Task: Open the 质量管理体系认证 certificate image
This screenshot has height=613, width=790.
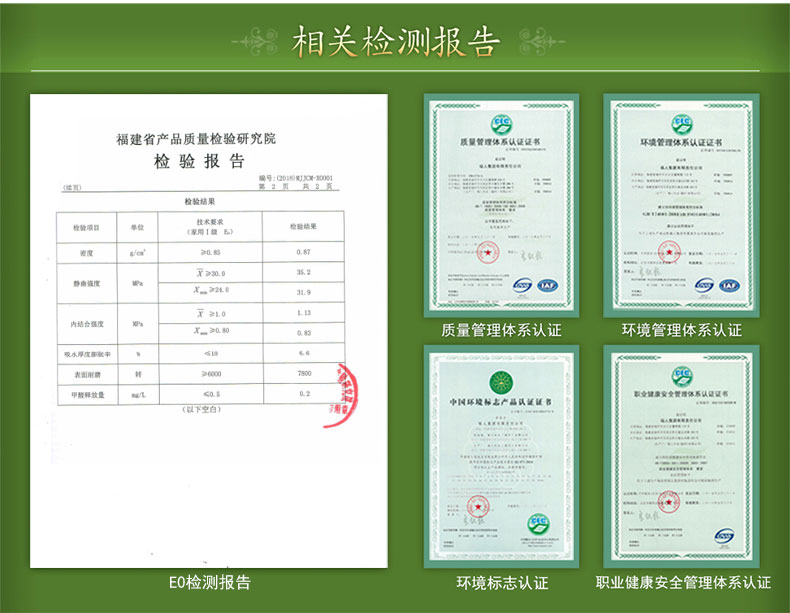Action: [501, 205]
